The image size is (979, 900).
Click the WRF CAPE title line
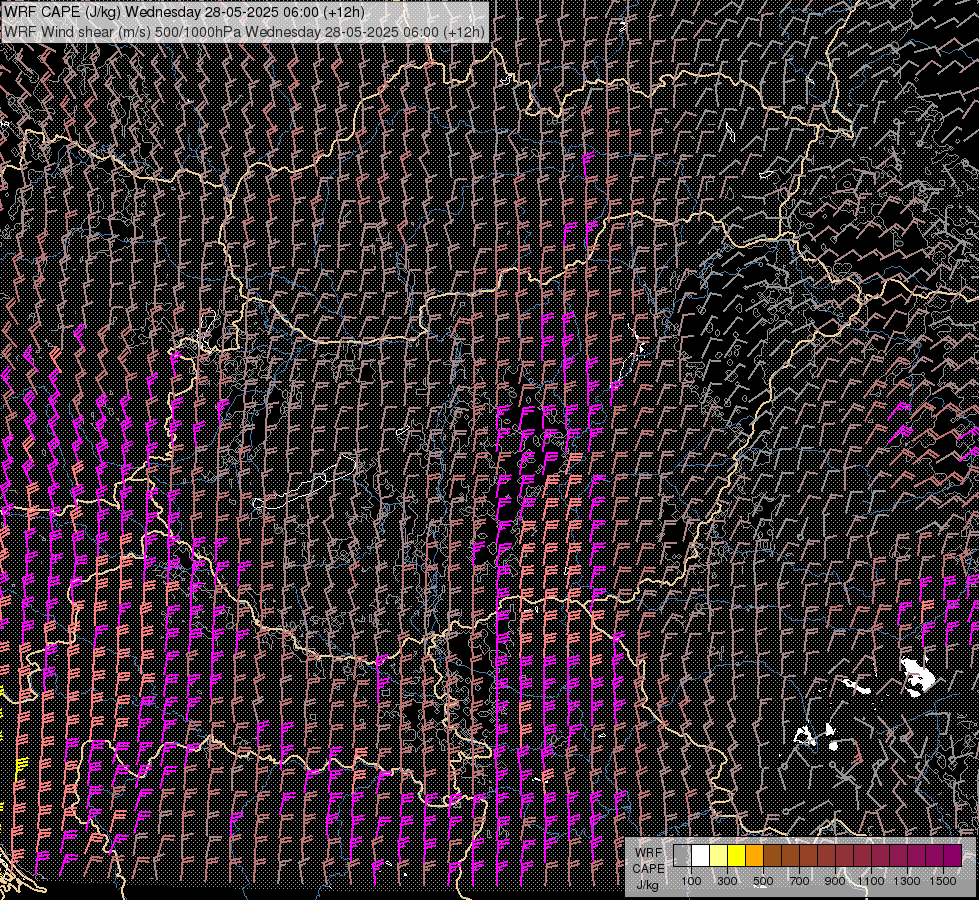click(x=184, y=12)
